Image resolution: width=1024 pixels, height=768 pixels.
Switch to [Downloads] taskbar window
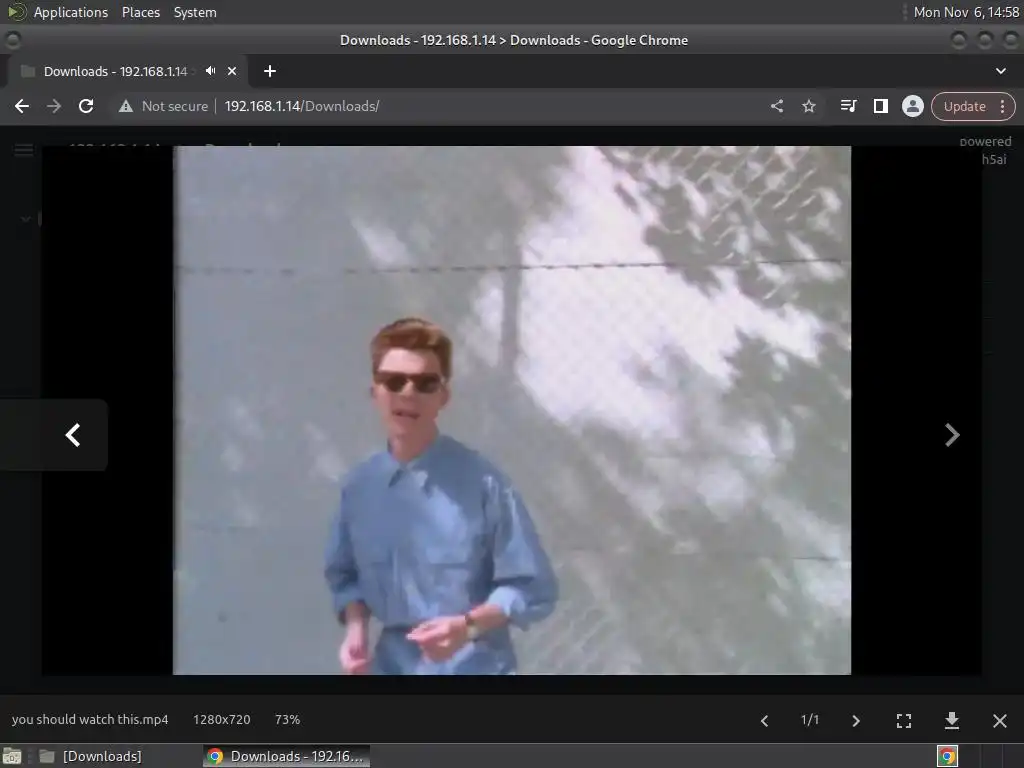[91, 756]
